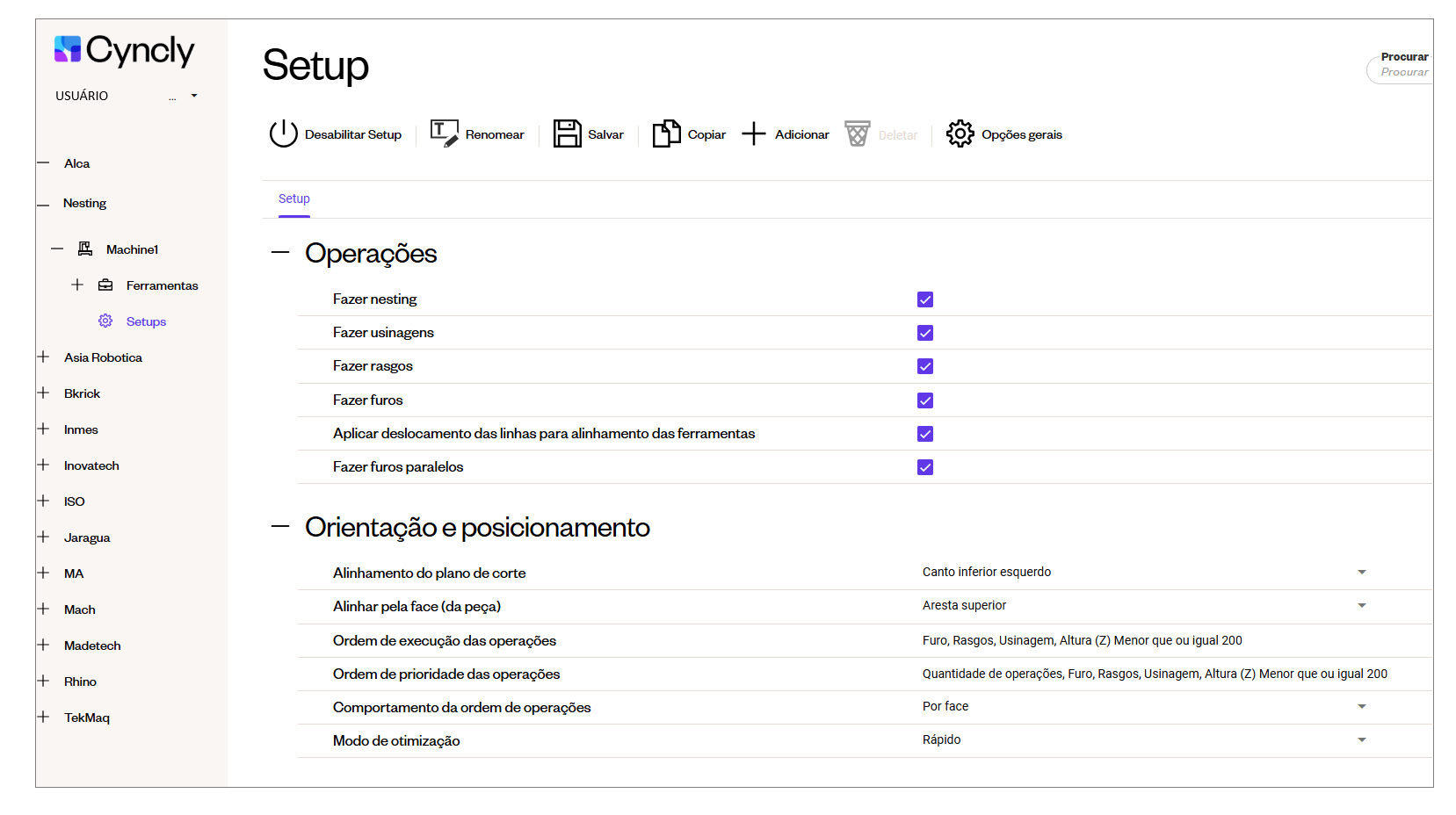Select the Setups gear icon in sidebar
1456x815 pixels.
[x=105, y=321]
